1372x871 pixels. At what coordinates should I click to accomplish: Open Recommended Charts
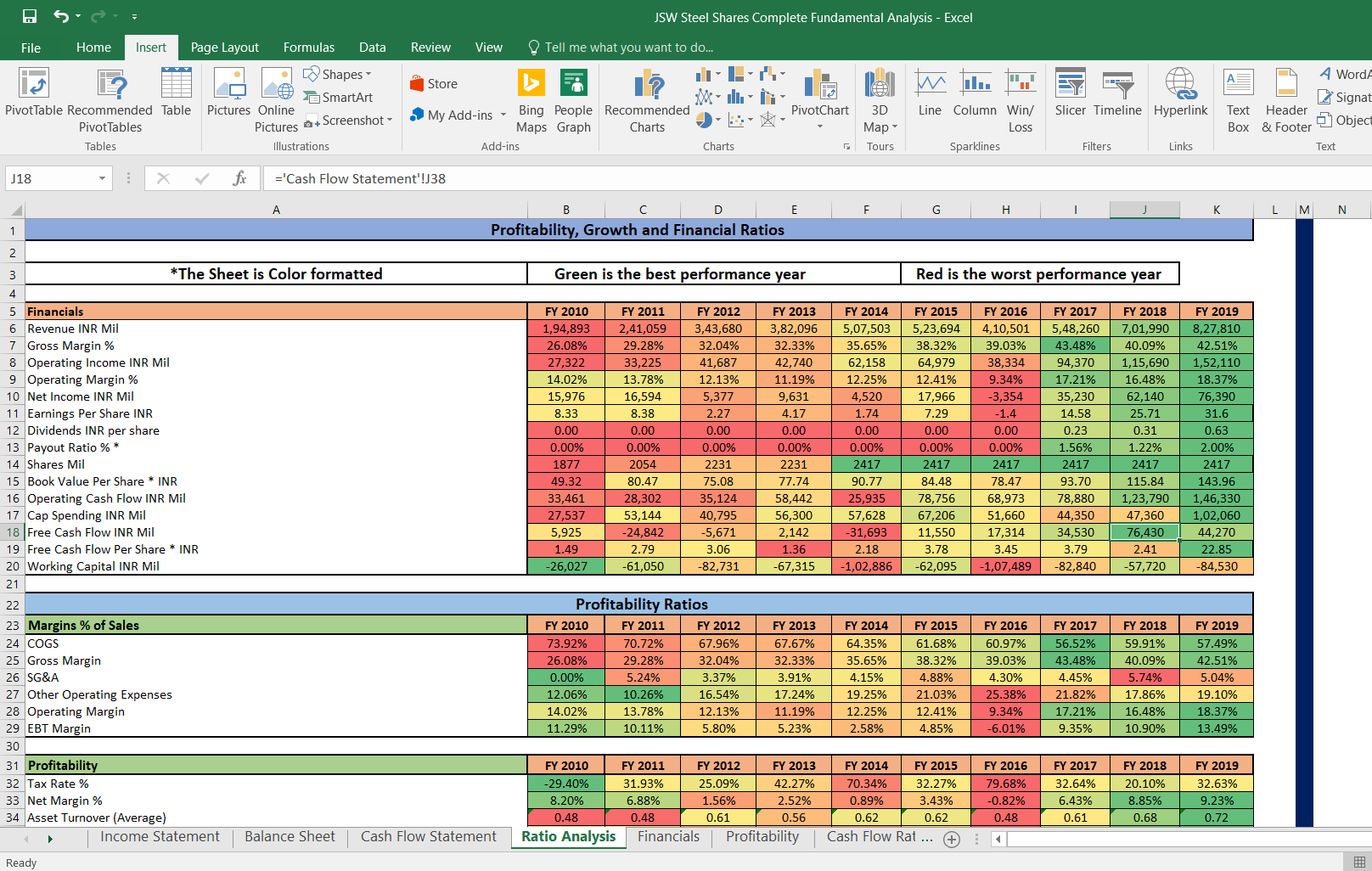[x=648, y=101]
